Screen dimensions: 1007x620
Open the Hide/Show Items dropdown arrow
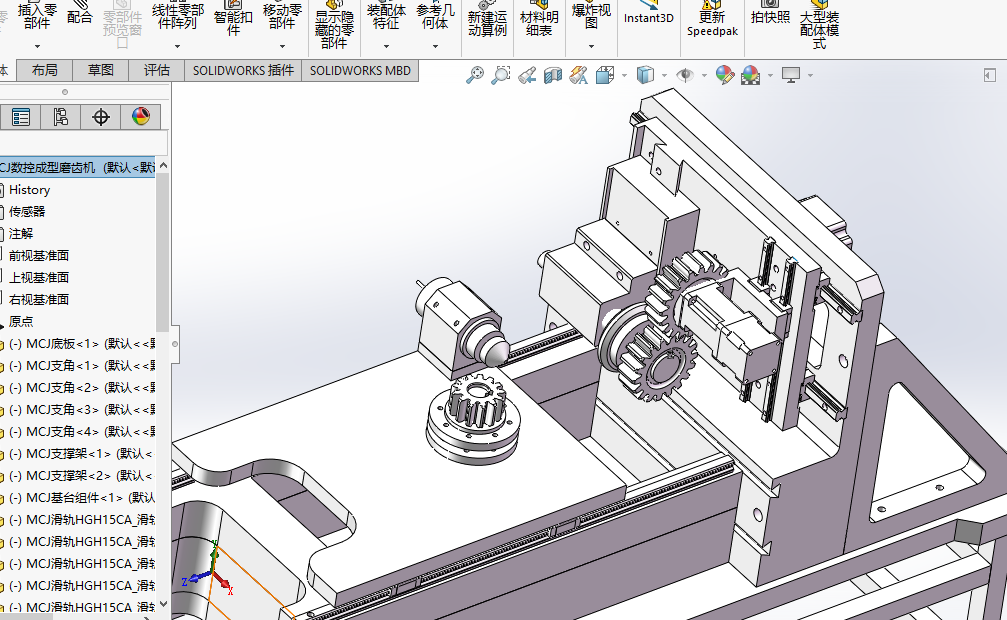(x=705, y=76)
